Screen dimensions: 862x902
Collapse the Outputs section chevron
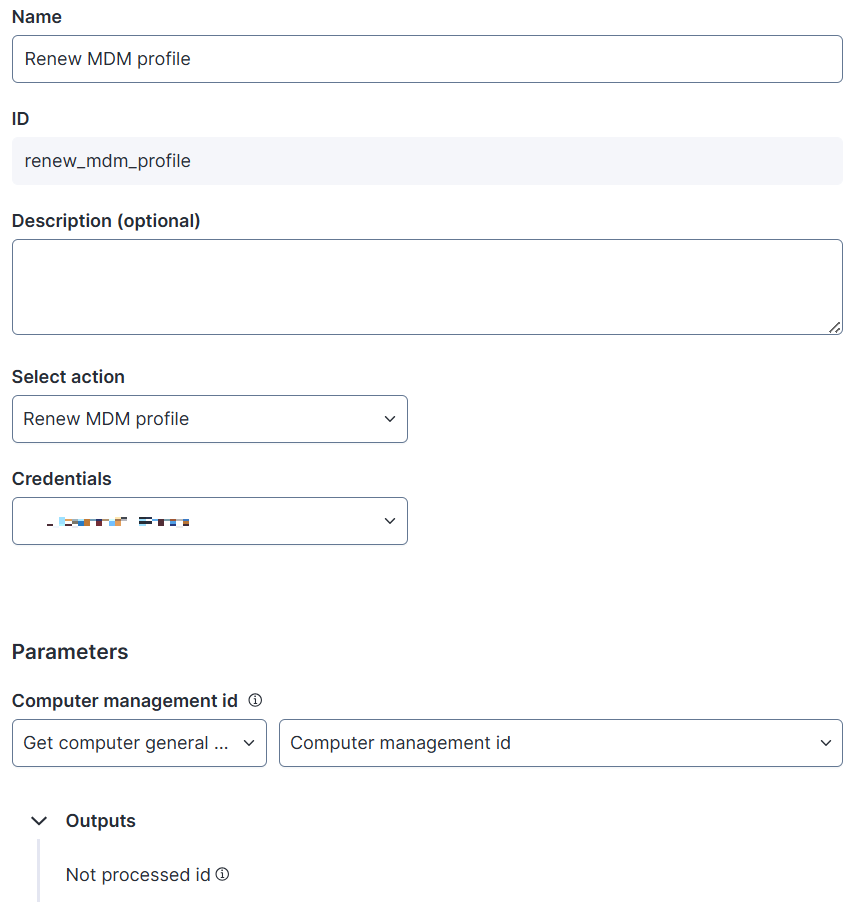tap(39, 821)
